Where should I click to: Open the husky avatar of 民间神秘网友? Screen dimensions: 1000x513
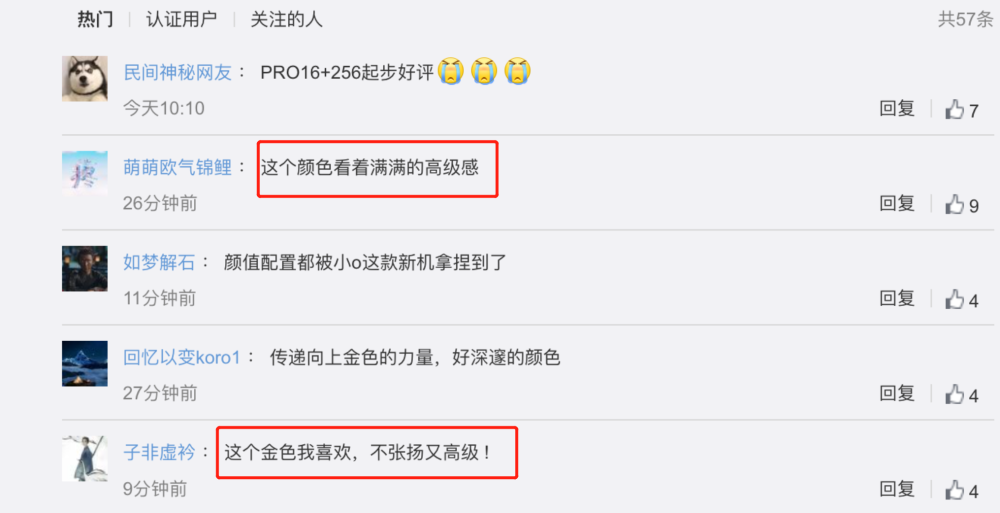(85, 78)
